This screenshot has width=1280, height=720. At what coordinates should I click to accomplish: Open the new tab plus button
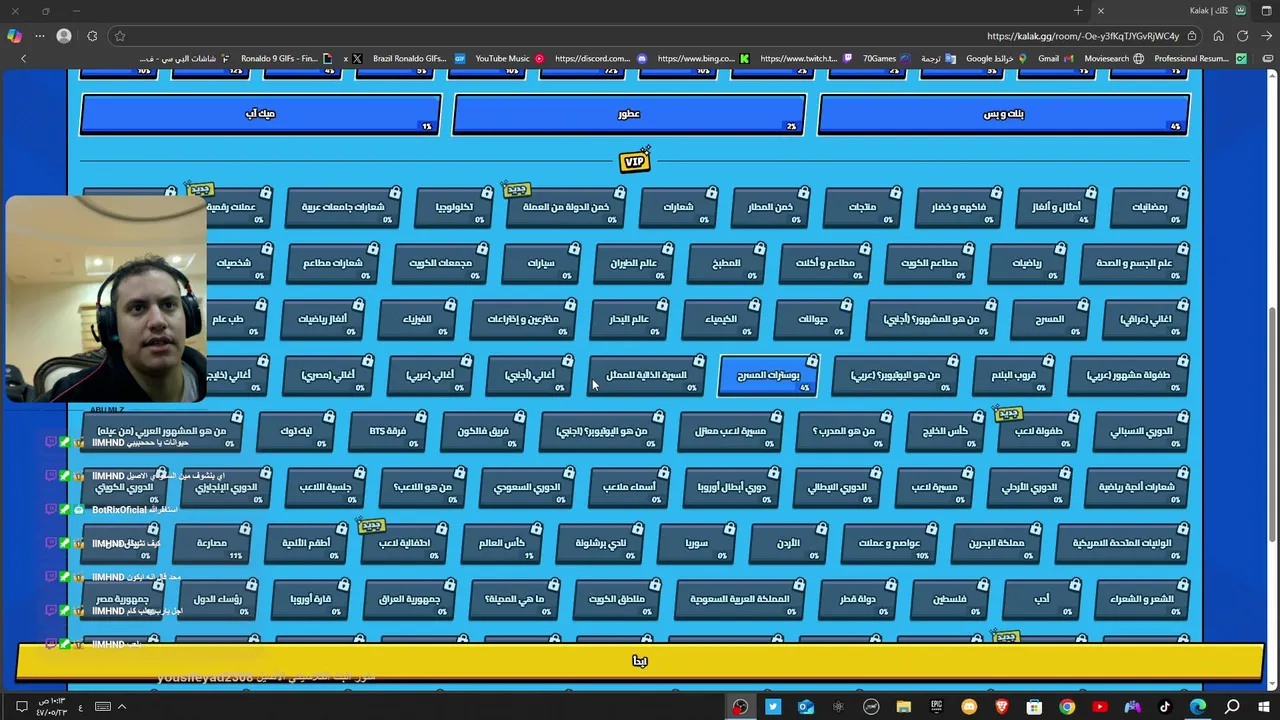click(1077, 10)
